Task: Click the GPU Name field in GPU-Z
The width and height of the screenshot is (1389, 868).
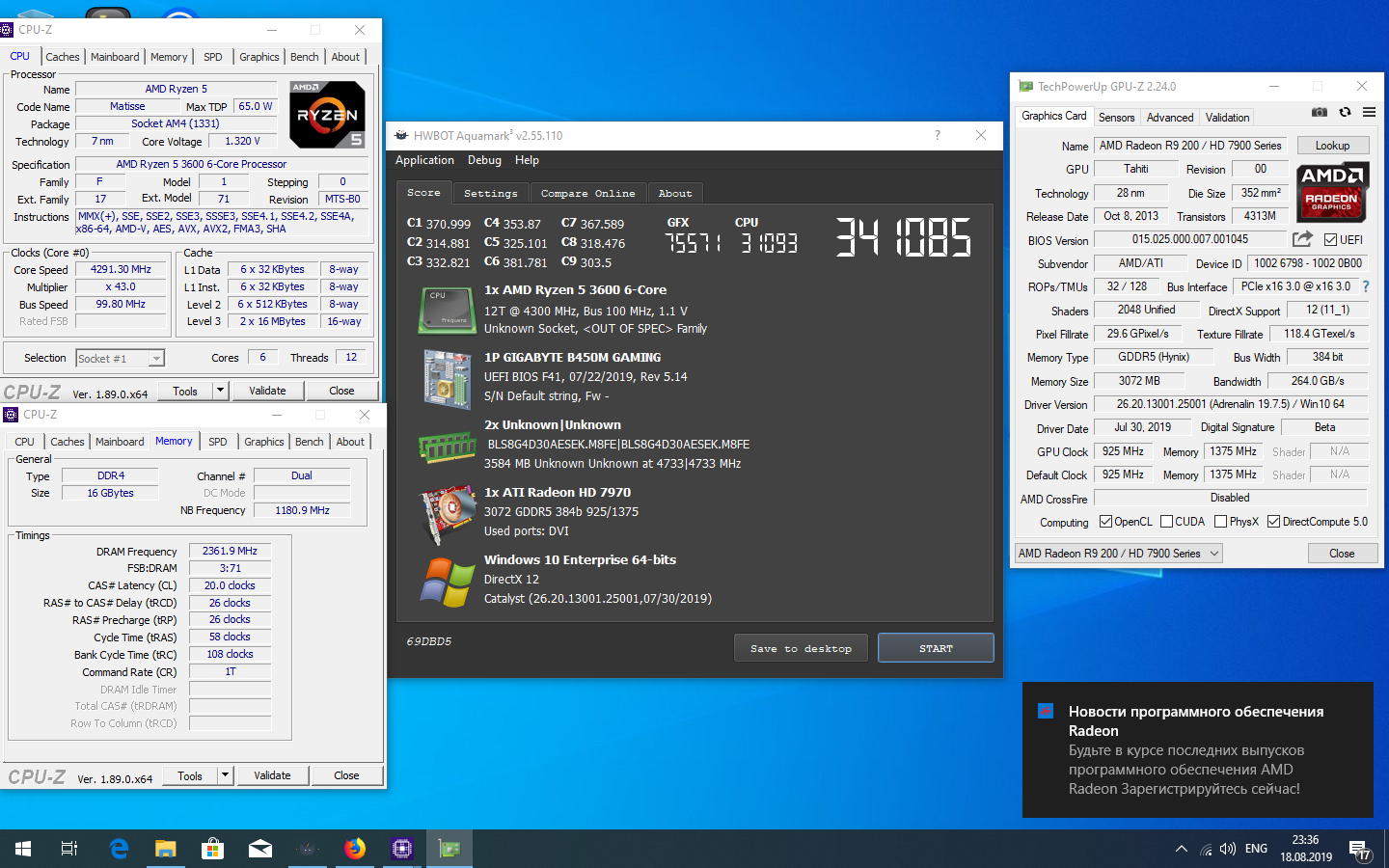Action: tap(1190, 146)
